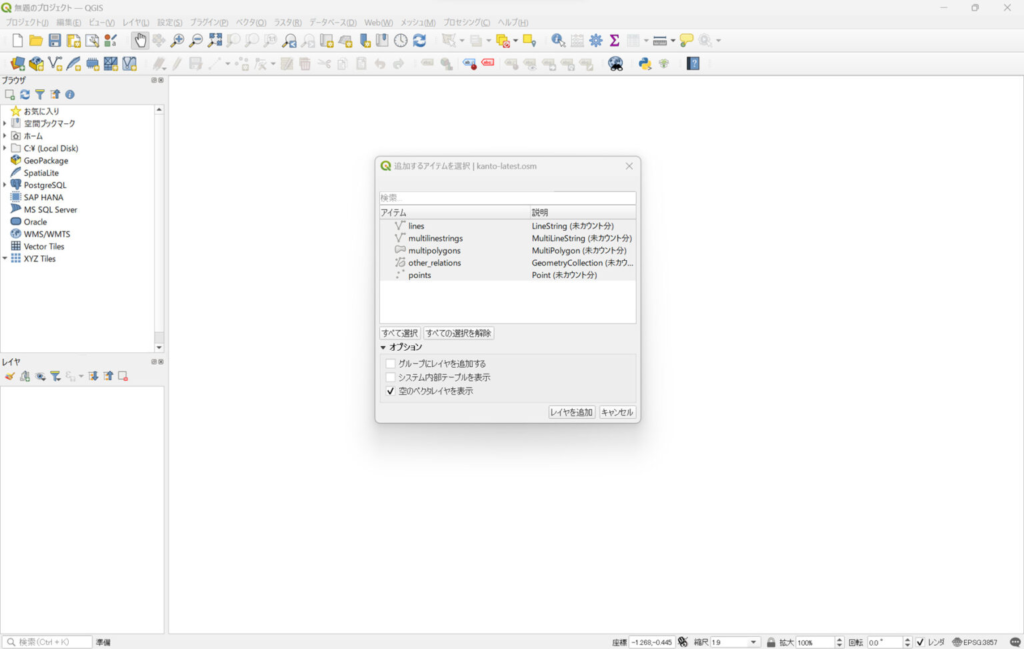Collapse the オプション section in dialog

pos(383,347)
